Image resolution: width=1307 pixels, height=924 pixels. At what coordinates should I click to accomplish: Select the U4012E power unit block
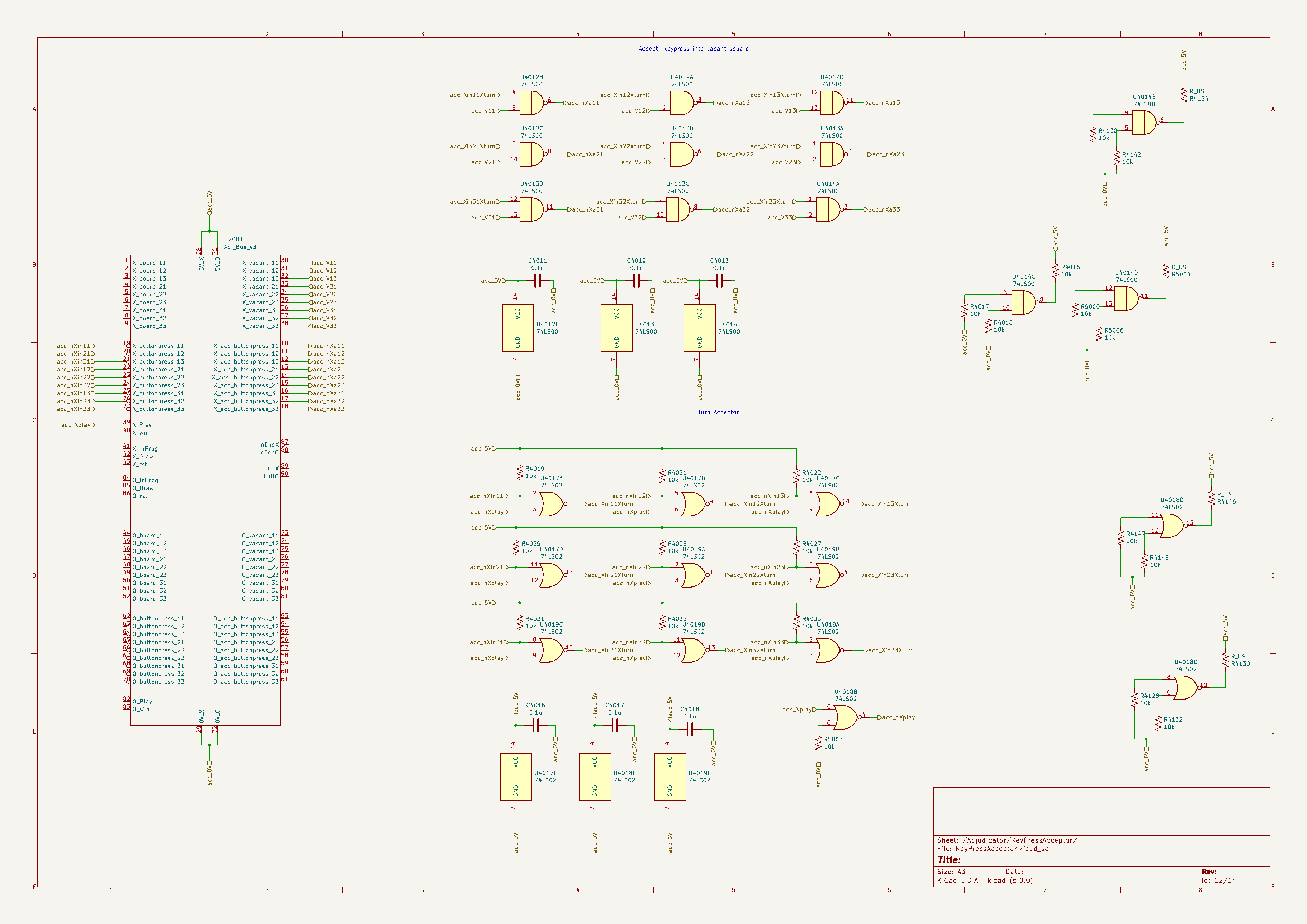pyautogui.click(x=518, y=328)
